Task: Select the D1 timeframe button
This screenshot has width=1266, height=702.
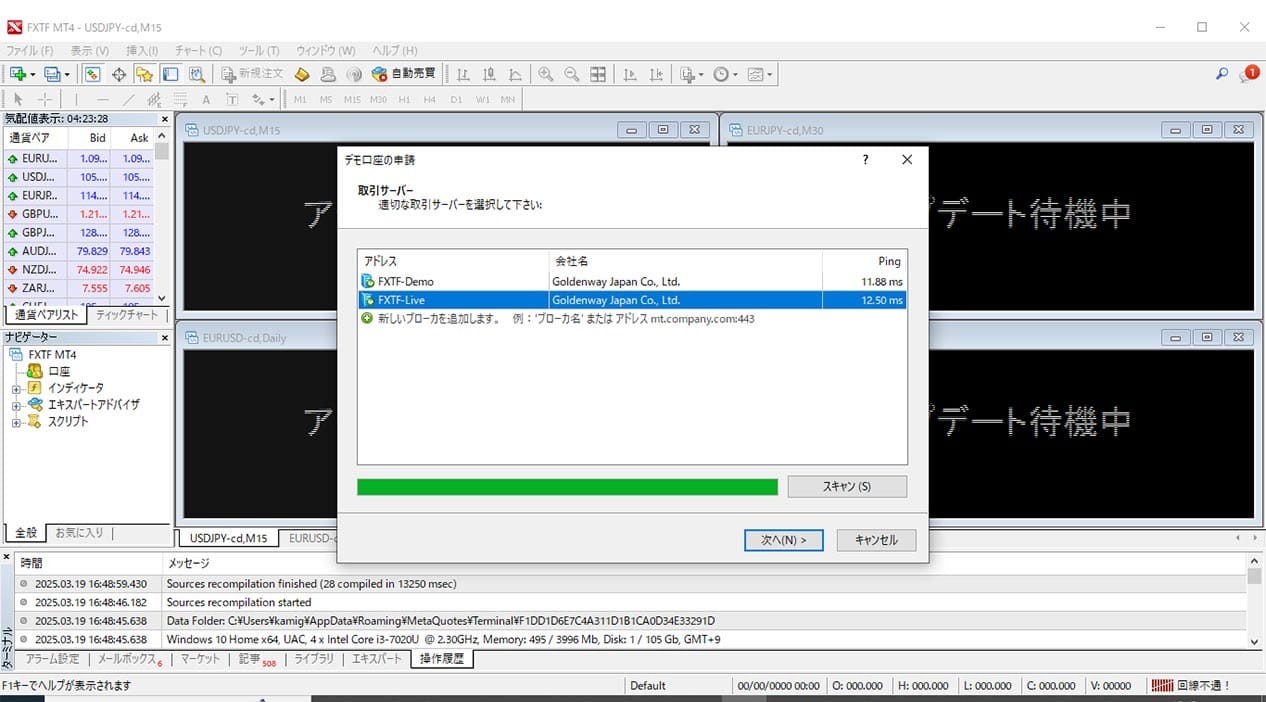Action: point(456,99)
